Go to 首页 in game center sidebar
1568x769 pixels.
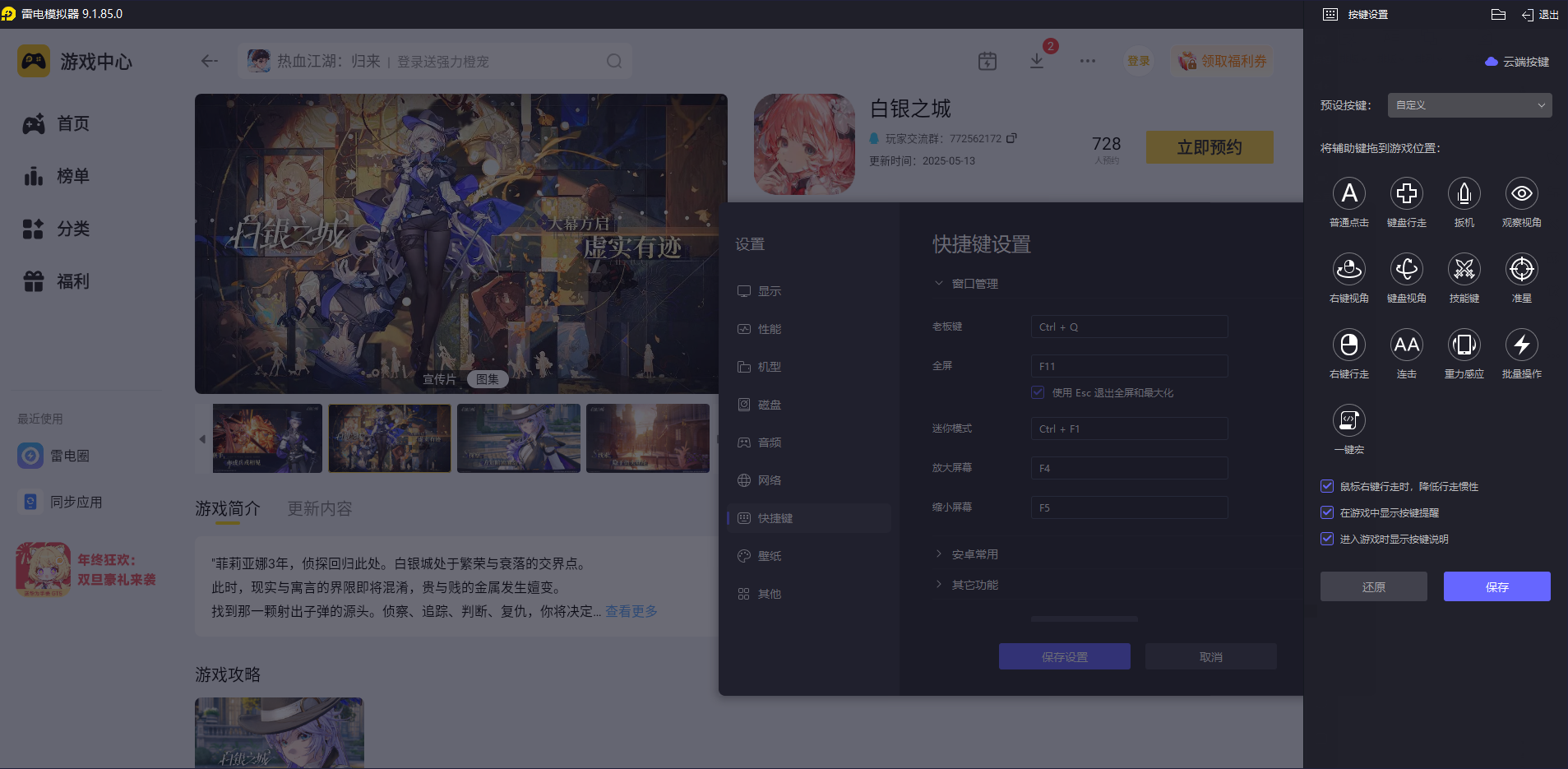[x=56, y=123]
